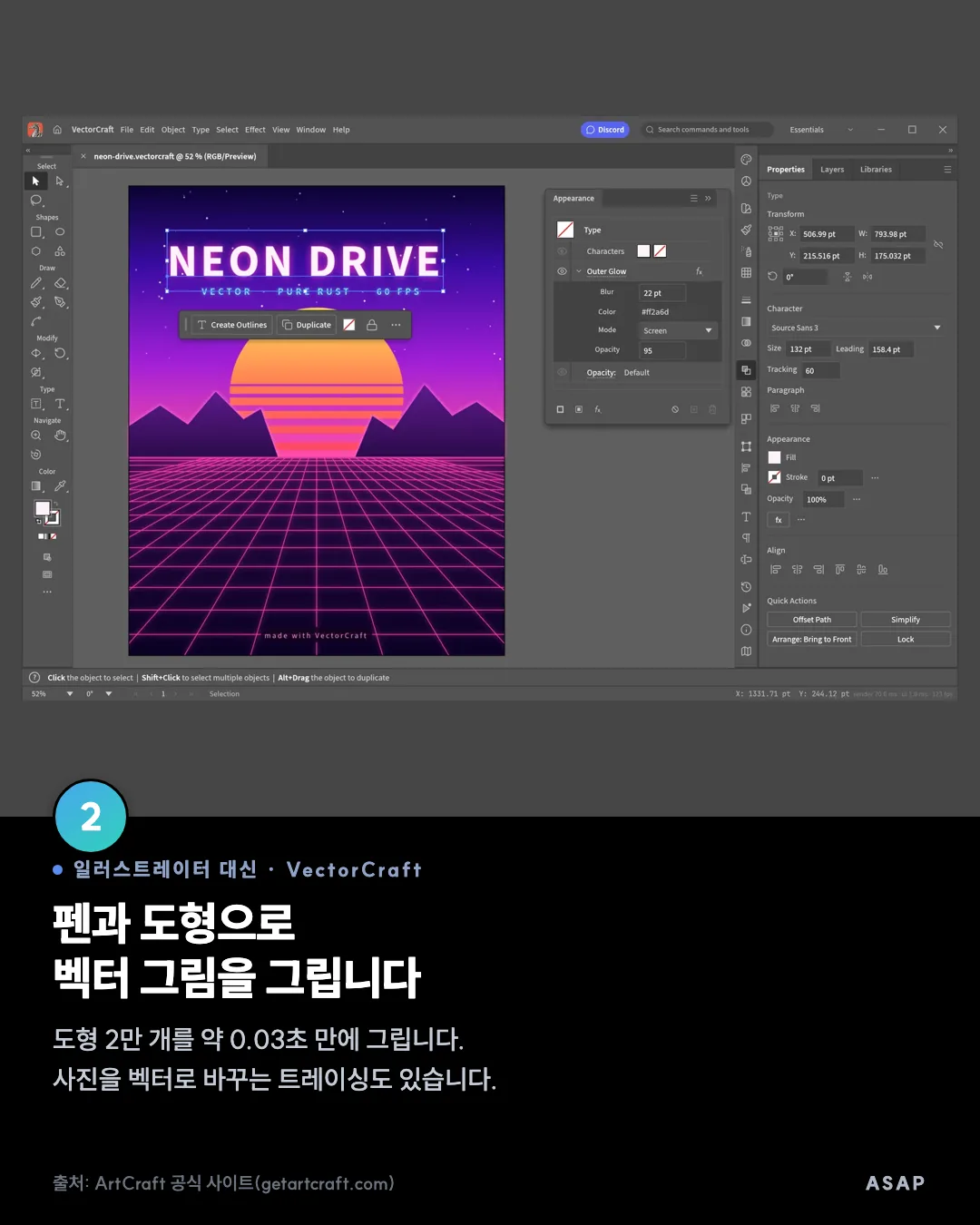The width and height of the screenshot is (980, 1225).
Task: Click the Flip Horizontal icon in Transform
Action: pyautogui.click(x=867, y=277)
